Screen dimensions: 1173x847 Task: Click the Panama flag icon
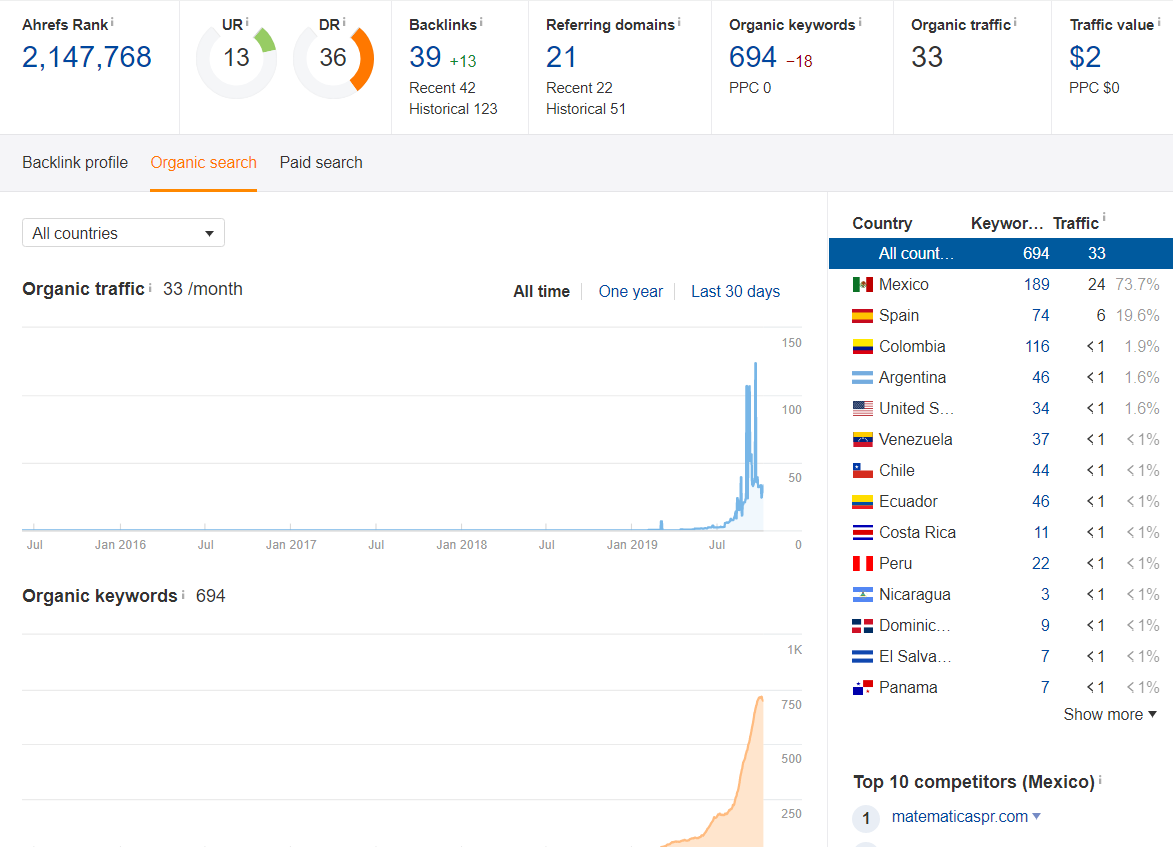pos(863,688)
